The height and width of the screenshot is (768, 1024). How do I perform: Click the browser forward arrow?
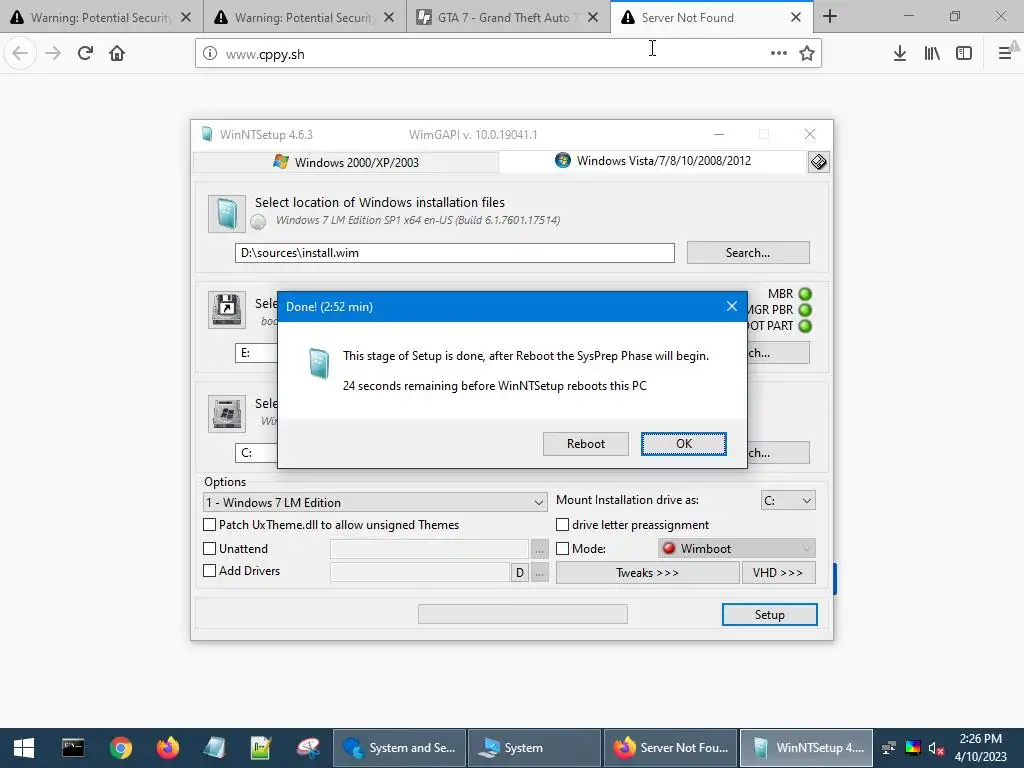(x=53, y=53)
